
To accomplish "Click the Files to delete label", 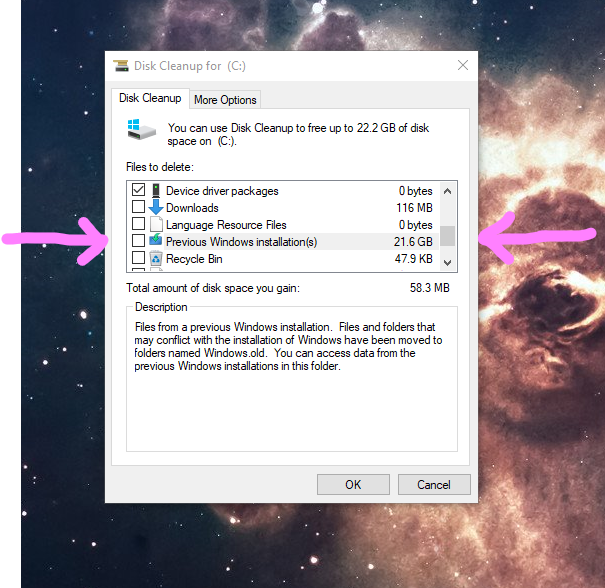I will coord(160,167).
